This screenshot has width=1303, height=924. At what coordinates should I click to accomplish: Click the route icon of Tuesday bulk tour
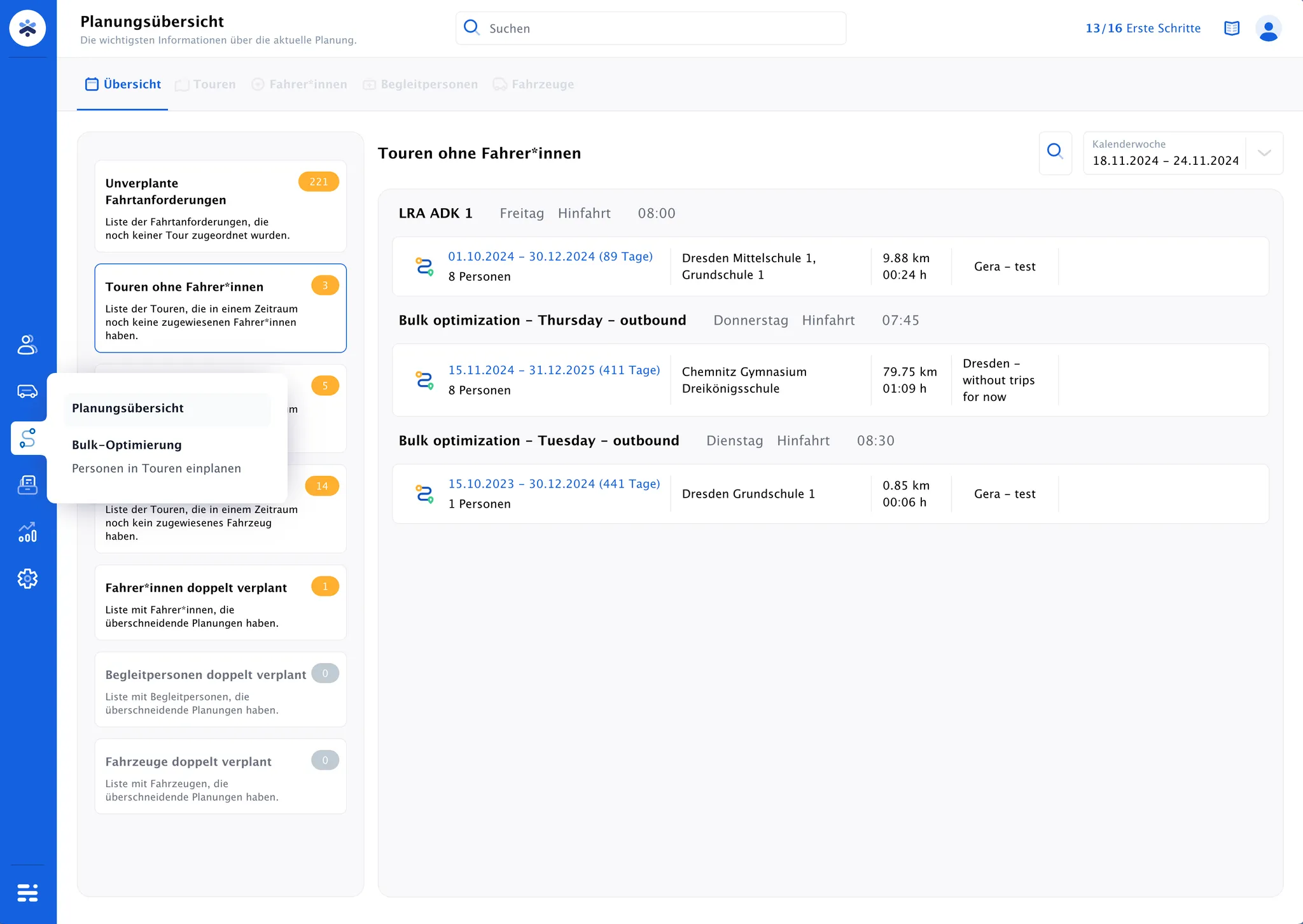[x=424, y=494]
